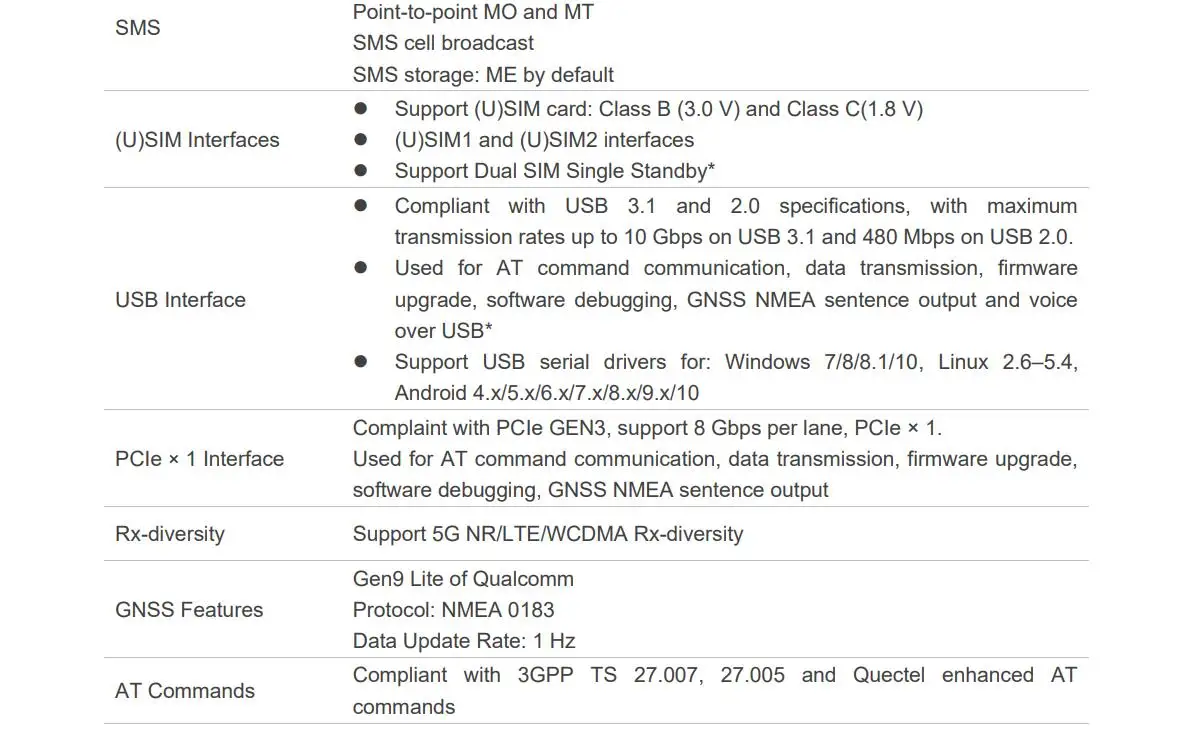Click 'Gen9 Lite of Qualcomm' text
1179x736 pixels.
tap(463, 579)
